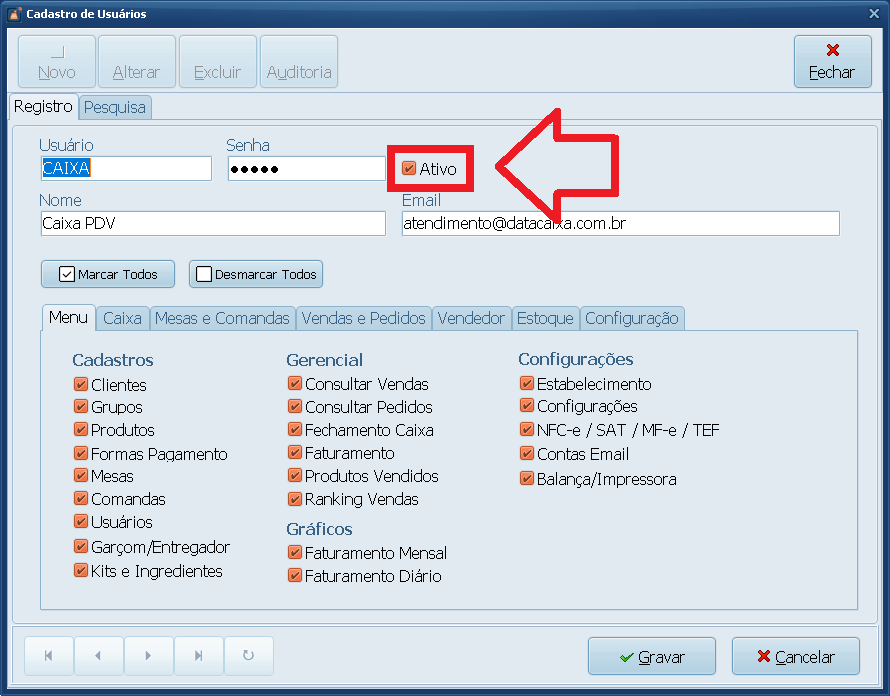The width and height of the screenshot is (890, 696).
Task: Click into the Senha password field
Action: [x=306, y=169]
